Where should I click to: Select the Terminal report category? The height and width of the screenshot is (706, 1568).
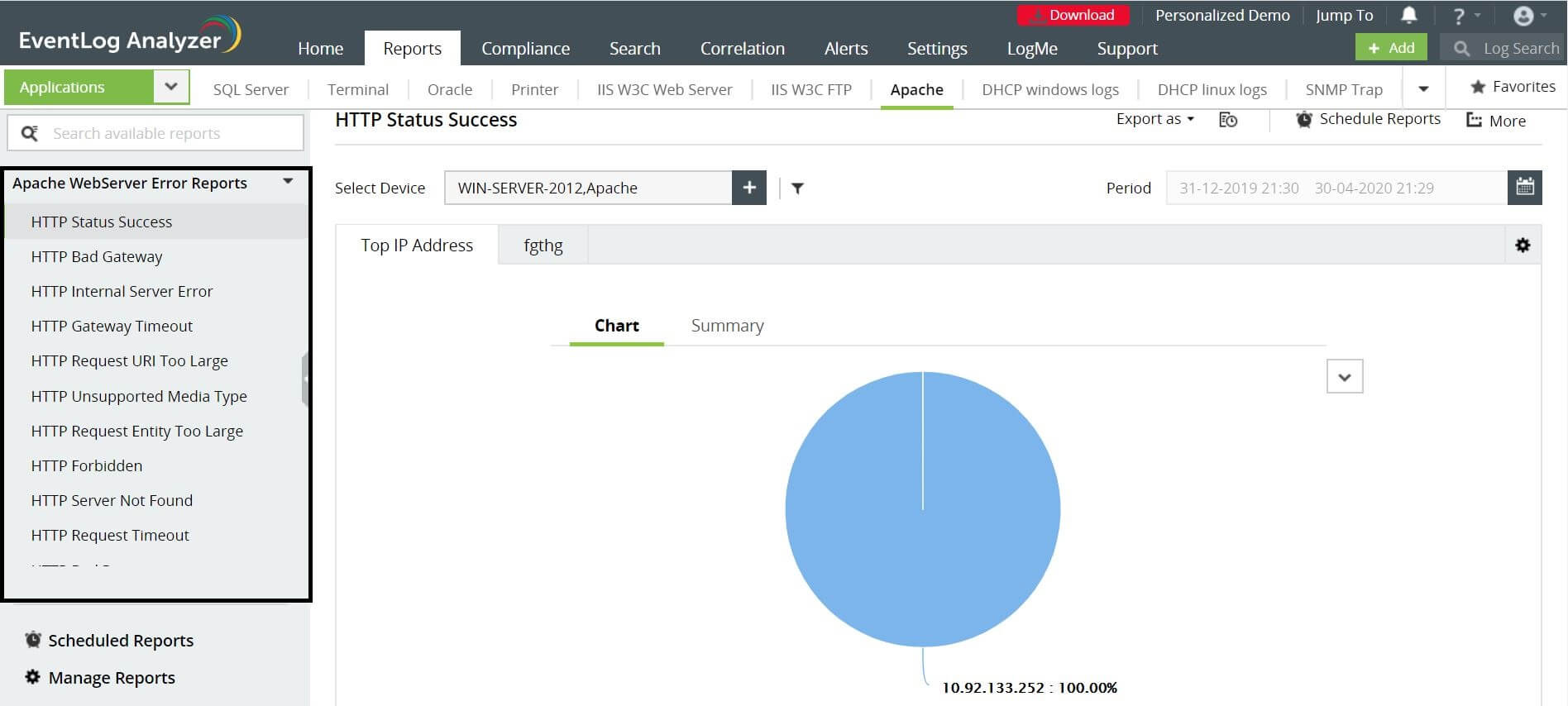coord(357,89)
